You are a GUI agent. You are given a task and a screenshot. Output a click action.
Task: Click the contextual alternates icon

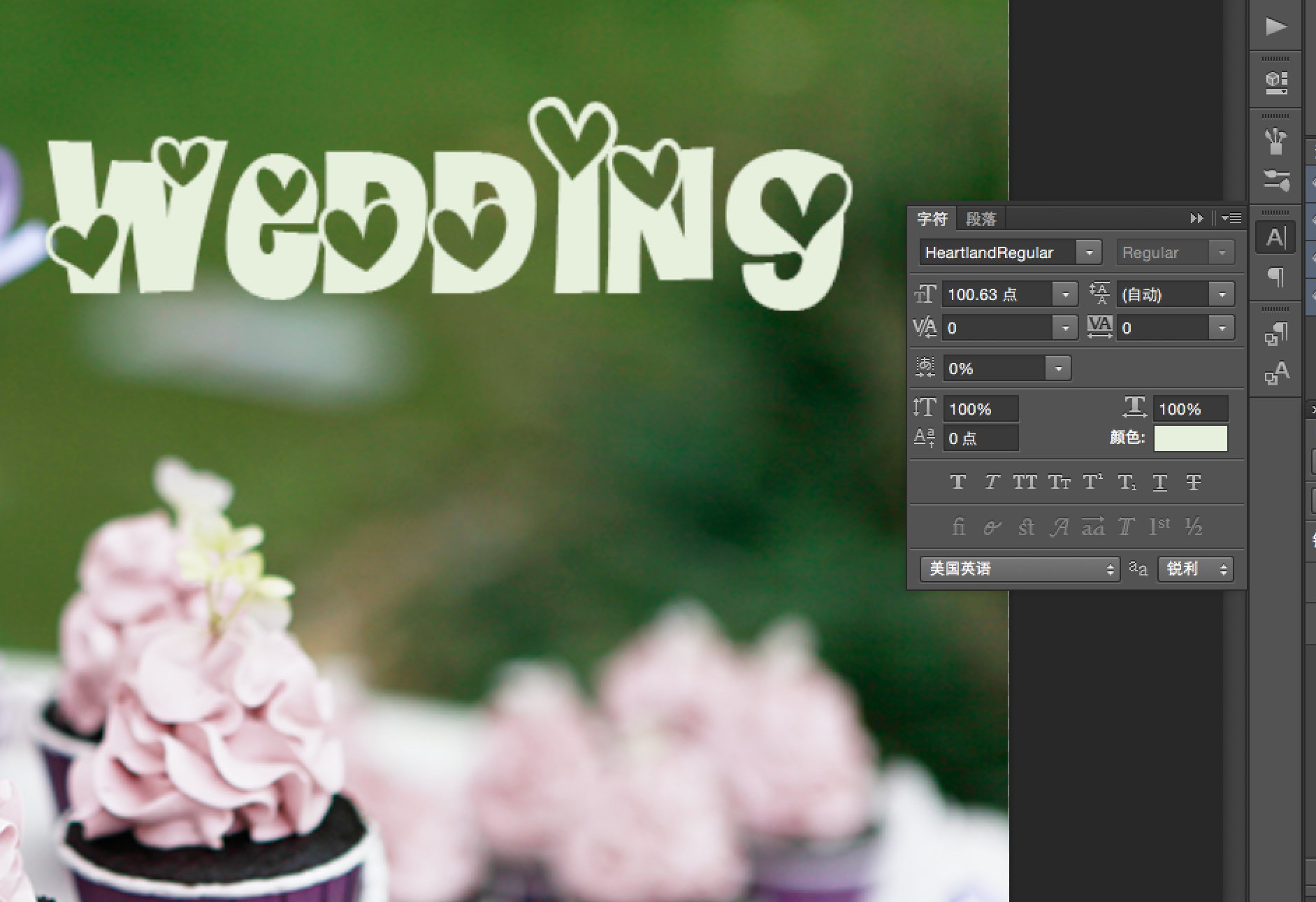tap(992, 527)
